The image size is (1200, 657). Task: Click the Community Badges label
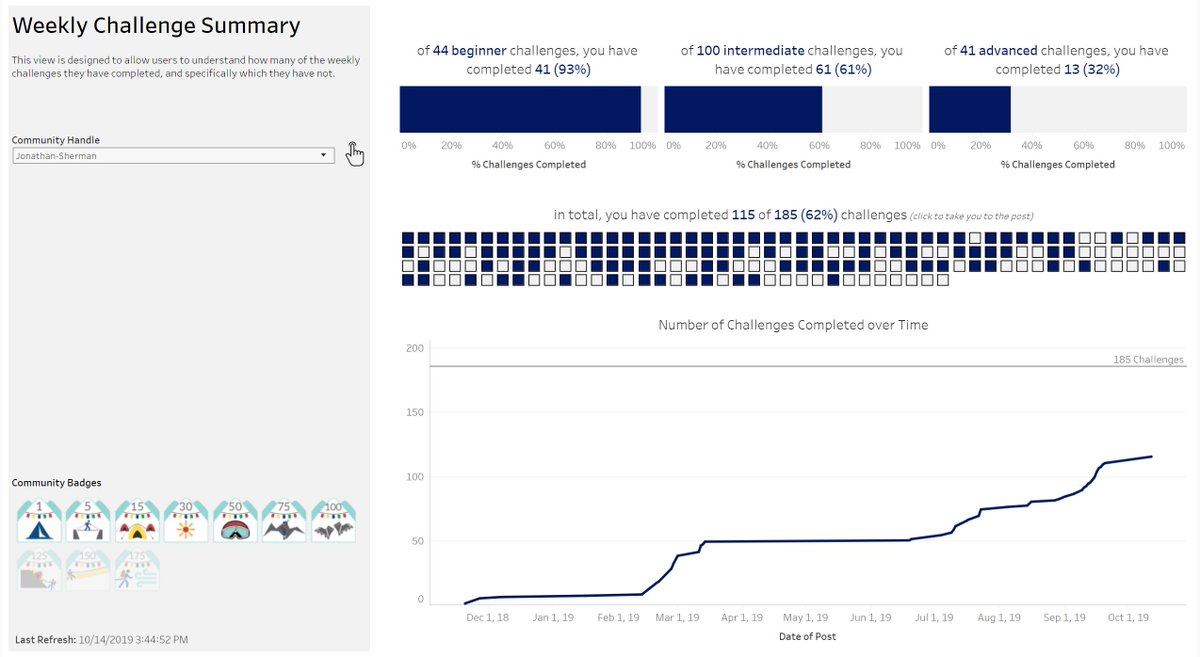pyautogui.click(x=56, y=483)
